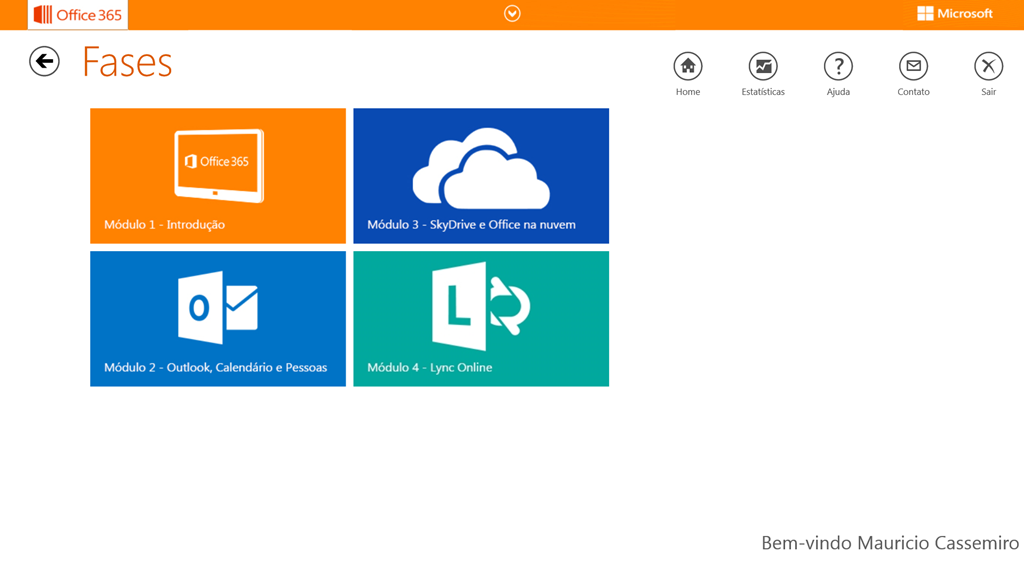Click the Ajuda question mark icon
Viewport: 1024px width, 576px height.
(x=838, y=66)
